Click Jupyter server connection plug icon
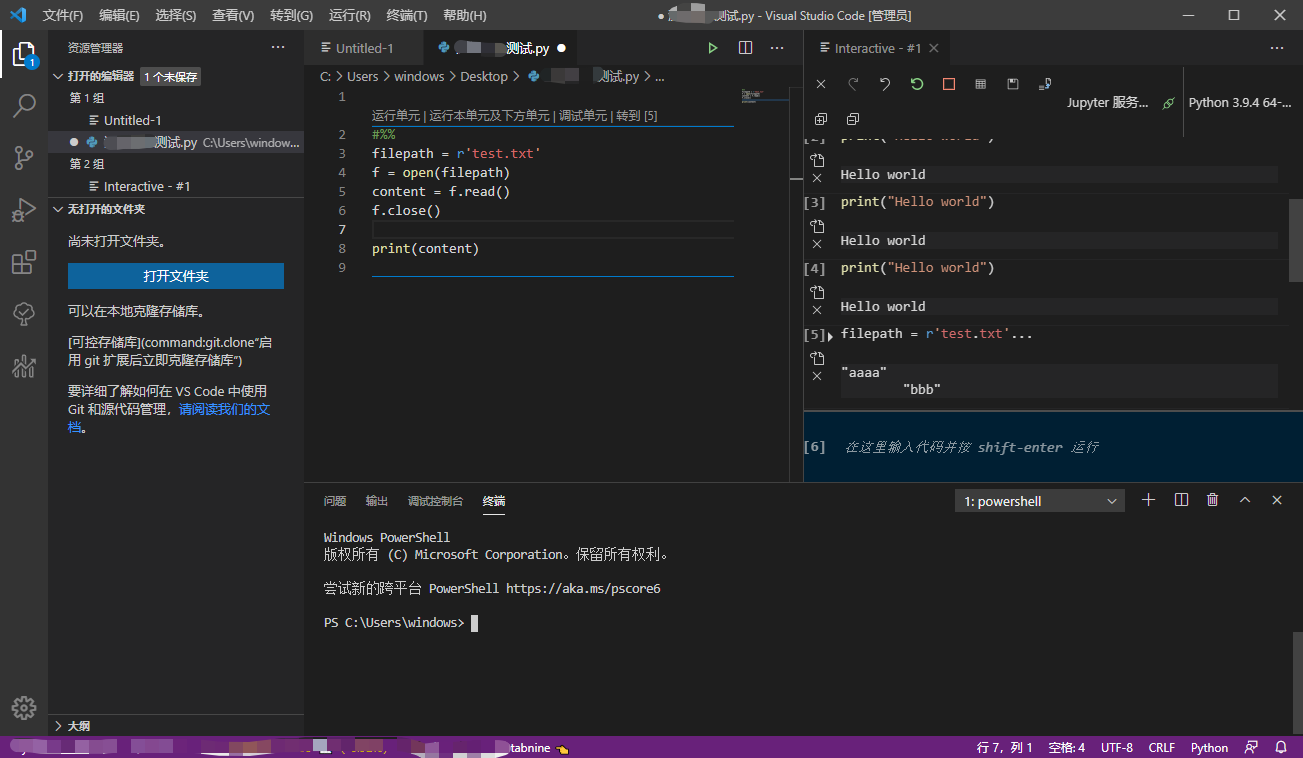The image size is (1303, 758). coord(1168,103)
